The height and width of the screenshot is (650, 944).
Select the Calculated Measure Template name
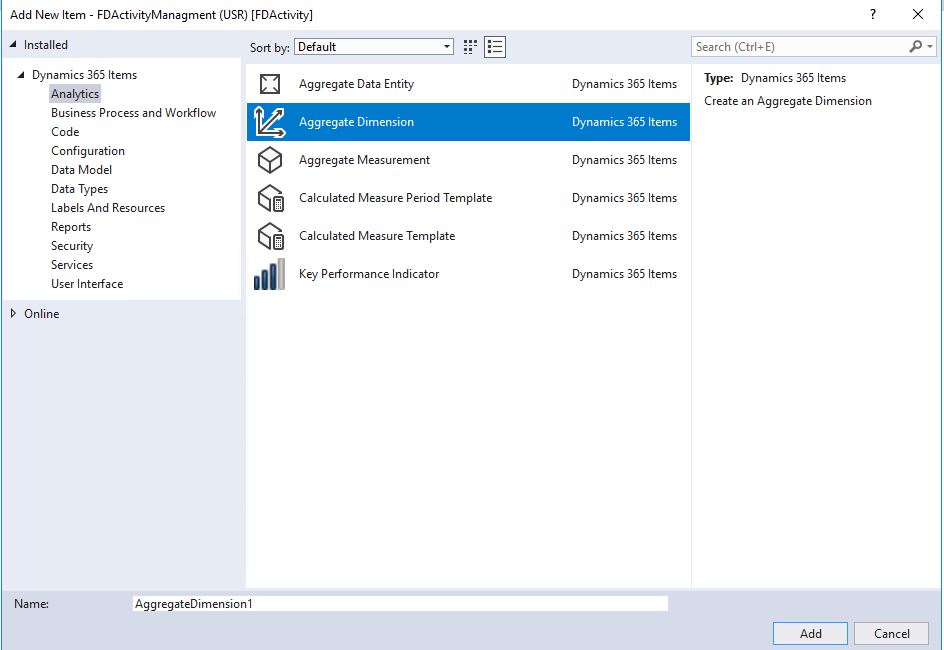click(377, 235)
